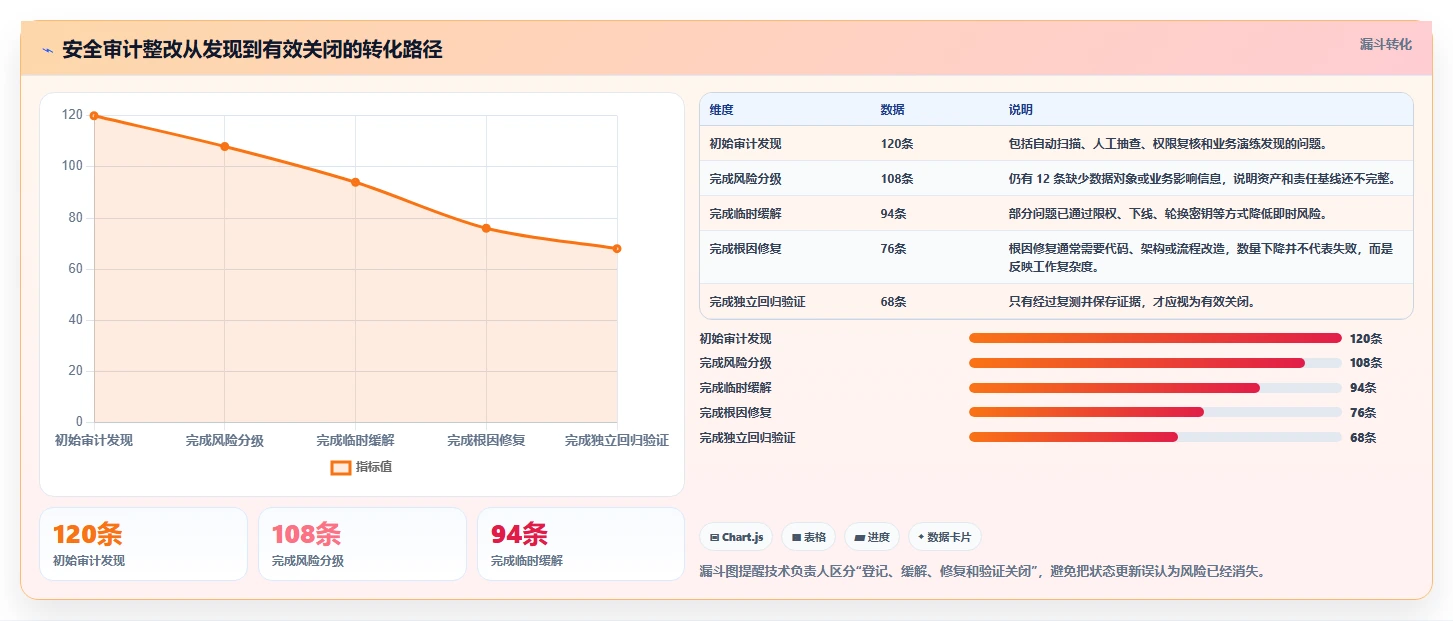Click the footnote starting 漏斗图提醒技术负责人
Viewport: 1453px width, 621px height.
984,572
